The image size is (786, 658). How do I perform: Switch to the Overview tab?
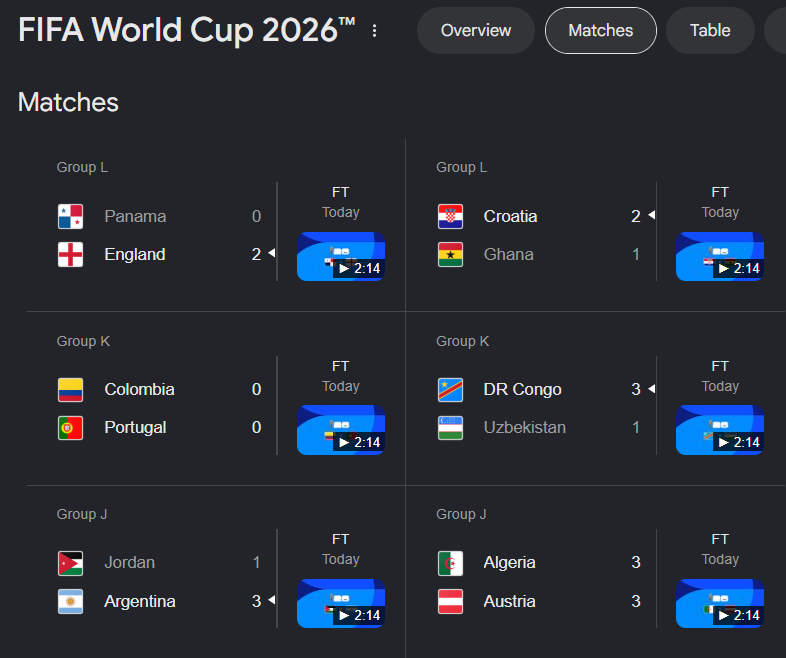point(476,31)
